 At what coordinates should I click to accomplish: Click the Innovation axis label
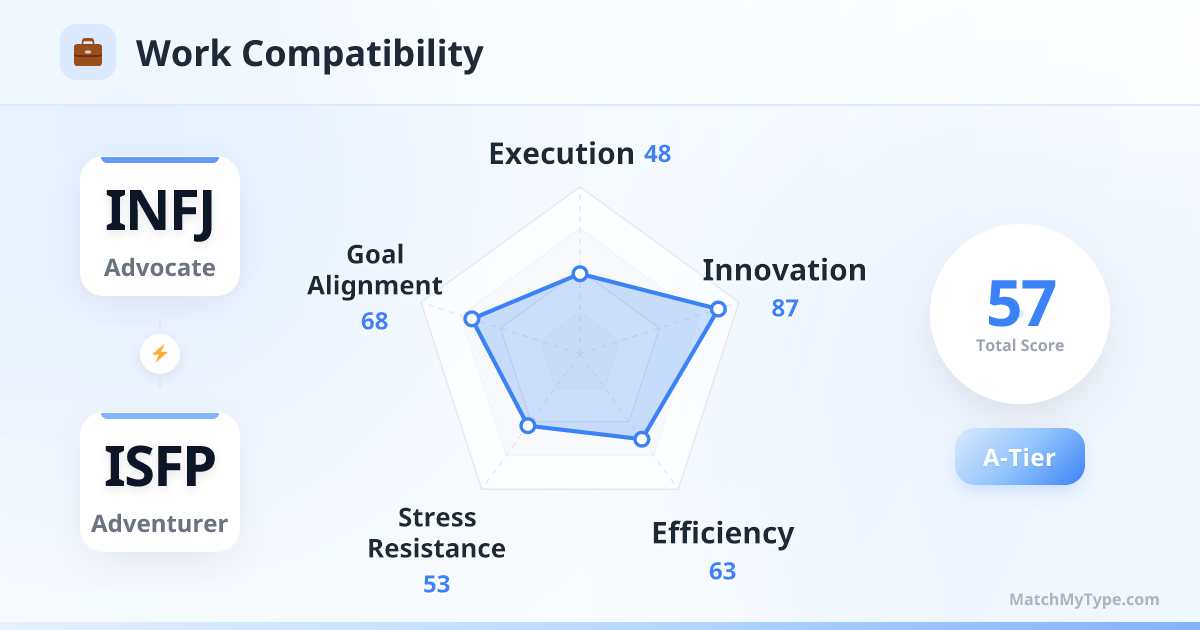point(784,270)
